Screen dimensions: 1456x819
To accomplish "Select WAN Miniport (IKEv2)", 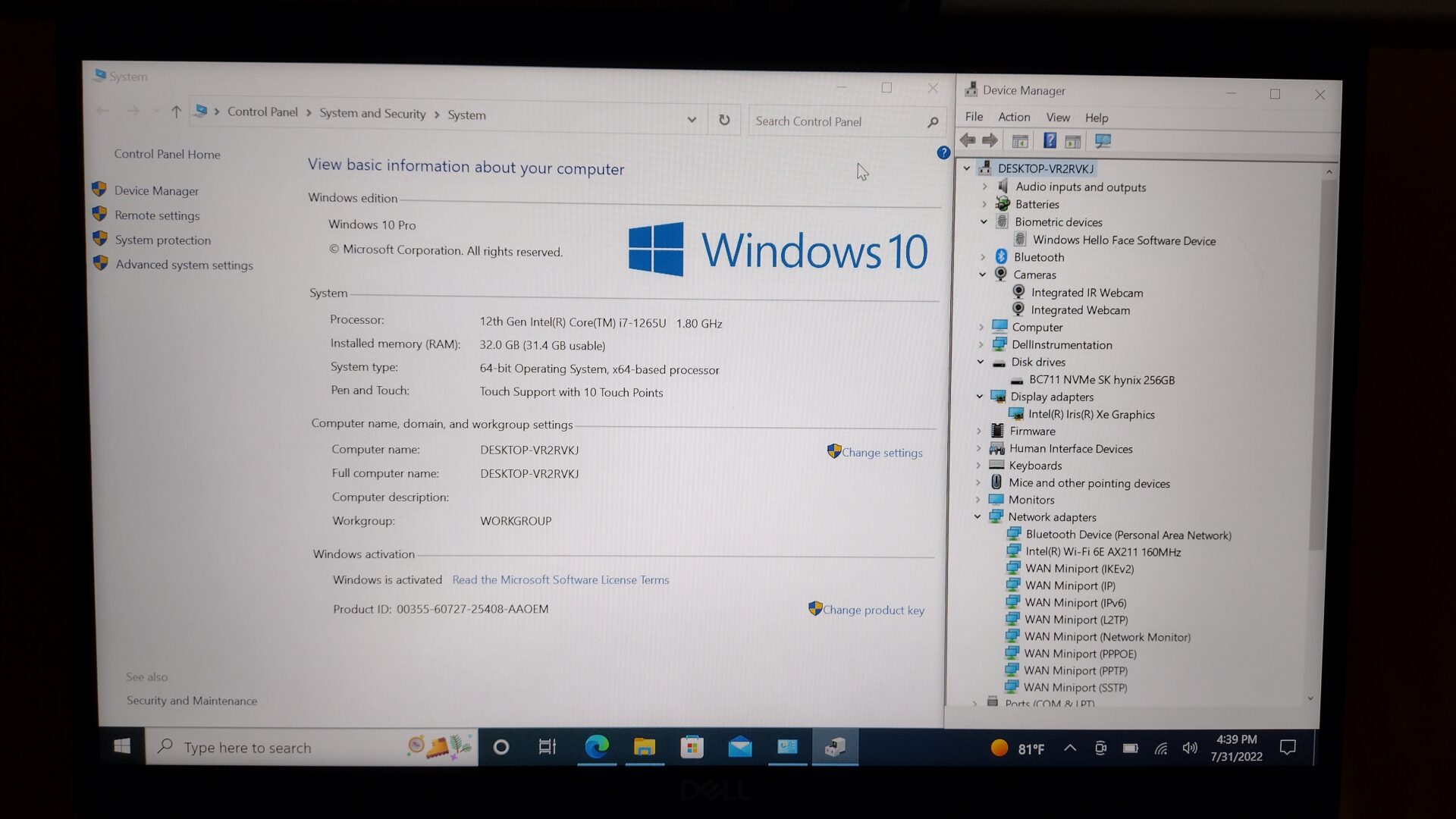I will click(1079, 569).
